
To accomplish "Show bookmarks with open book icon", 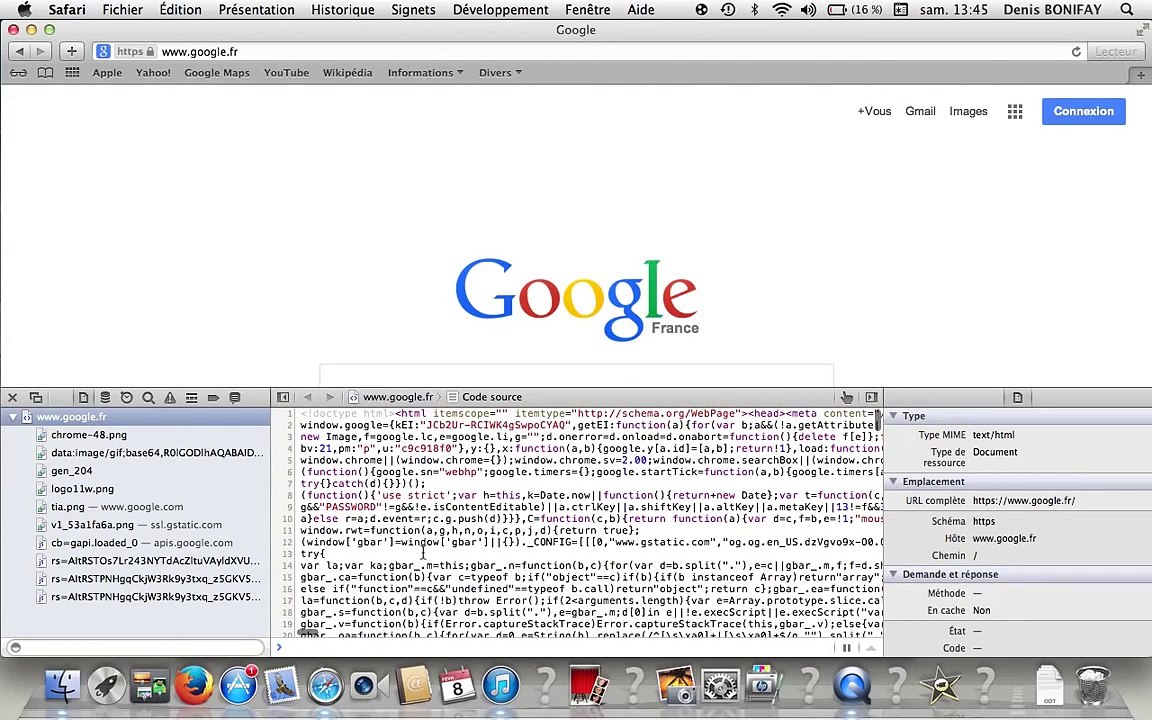I will pos(46,73).
